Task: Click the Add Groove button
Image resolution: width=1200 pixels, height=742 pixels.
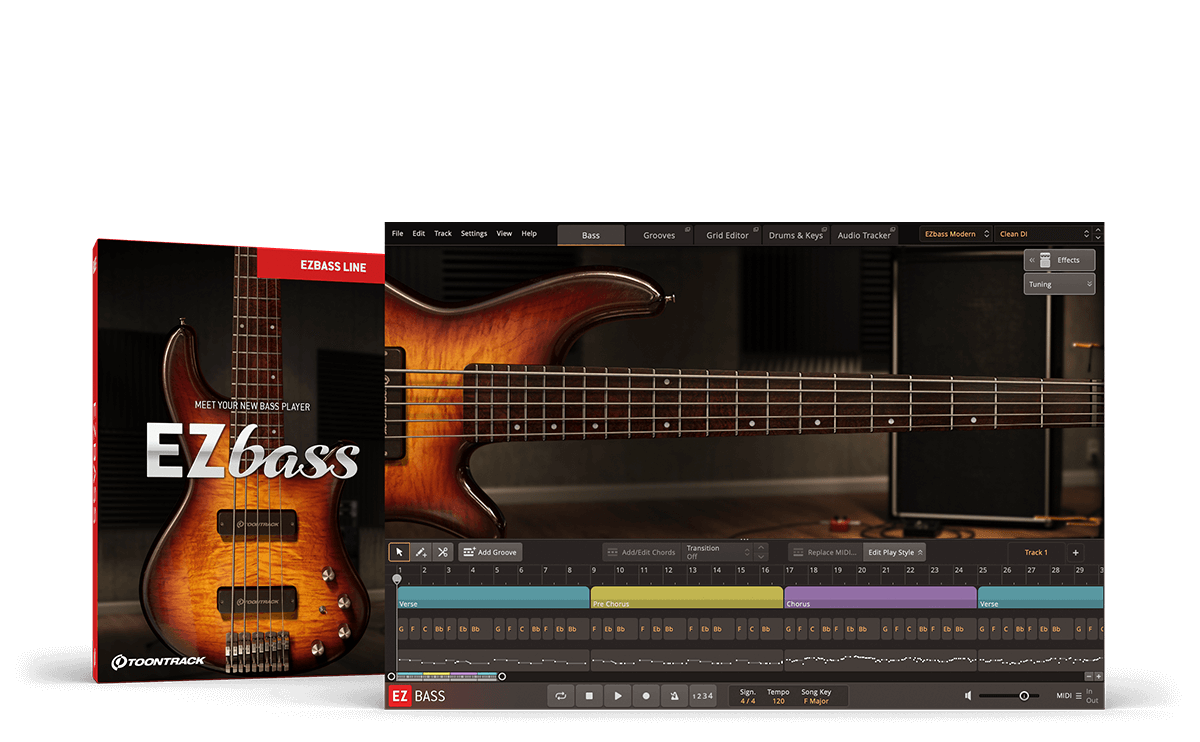Action: pos(490,552)
